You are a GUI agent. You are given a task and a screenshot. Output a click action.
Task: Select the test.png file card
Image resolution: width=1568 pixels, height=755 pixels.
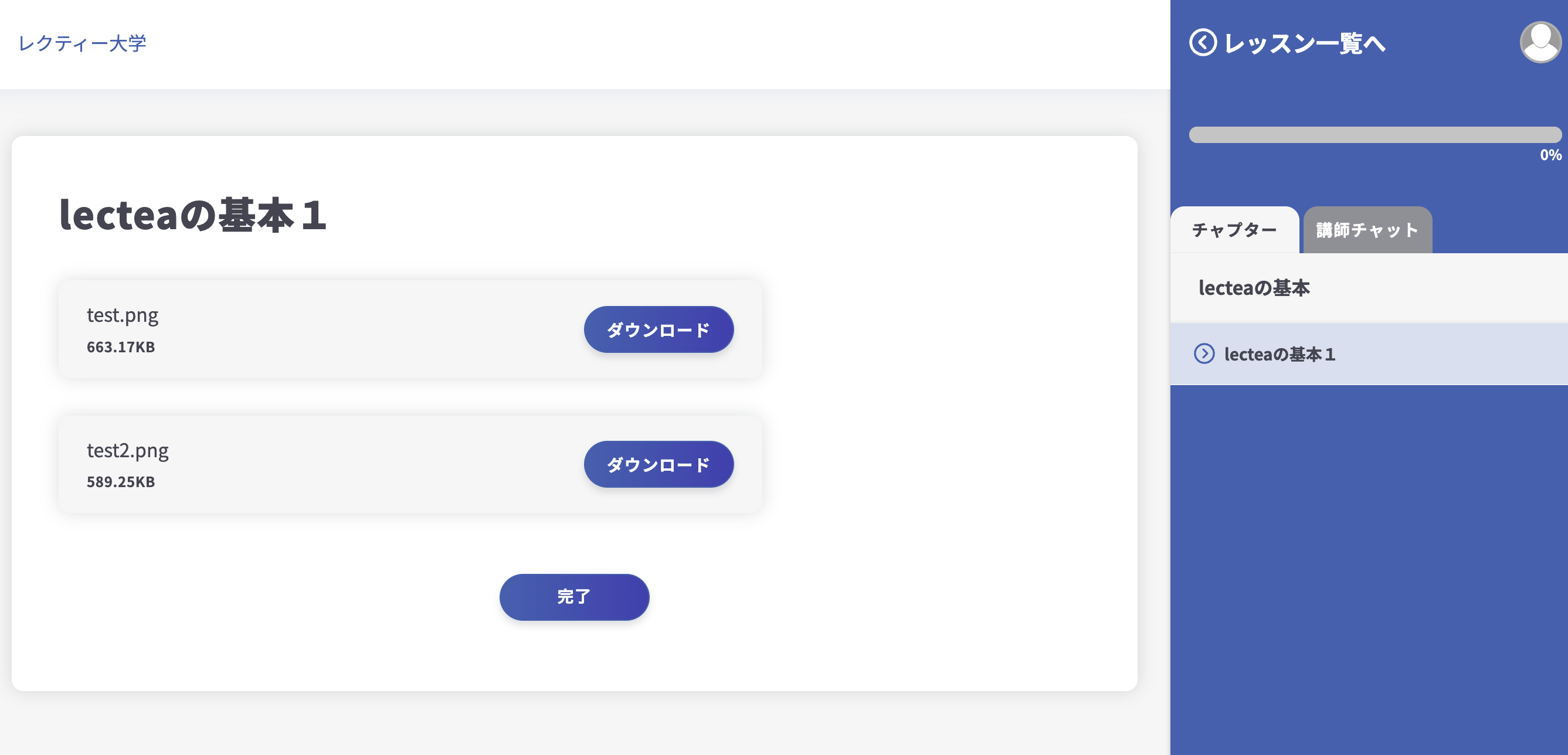(x=409, y=328)
